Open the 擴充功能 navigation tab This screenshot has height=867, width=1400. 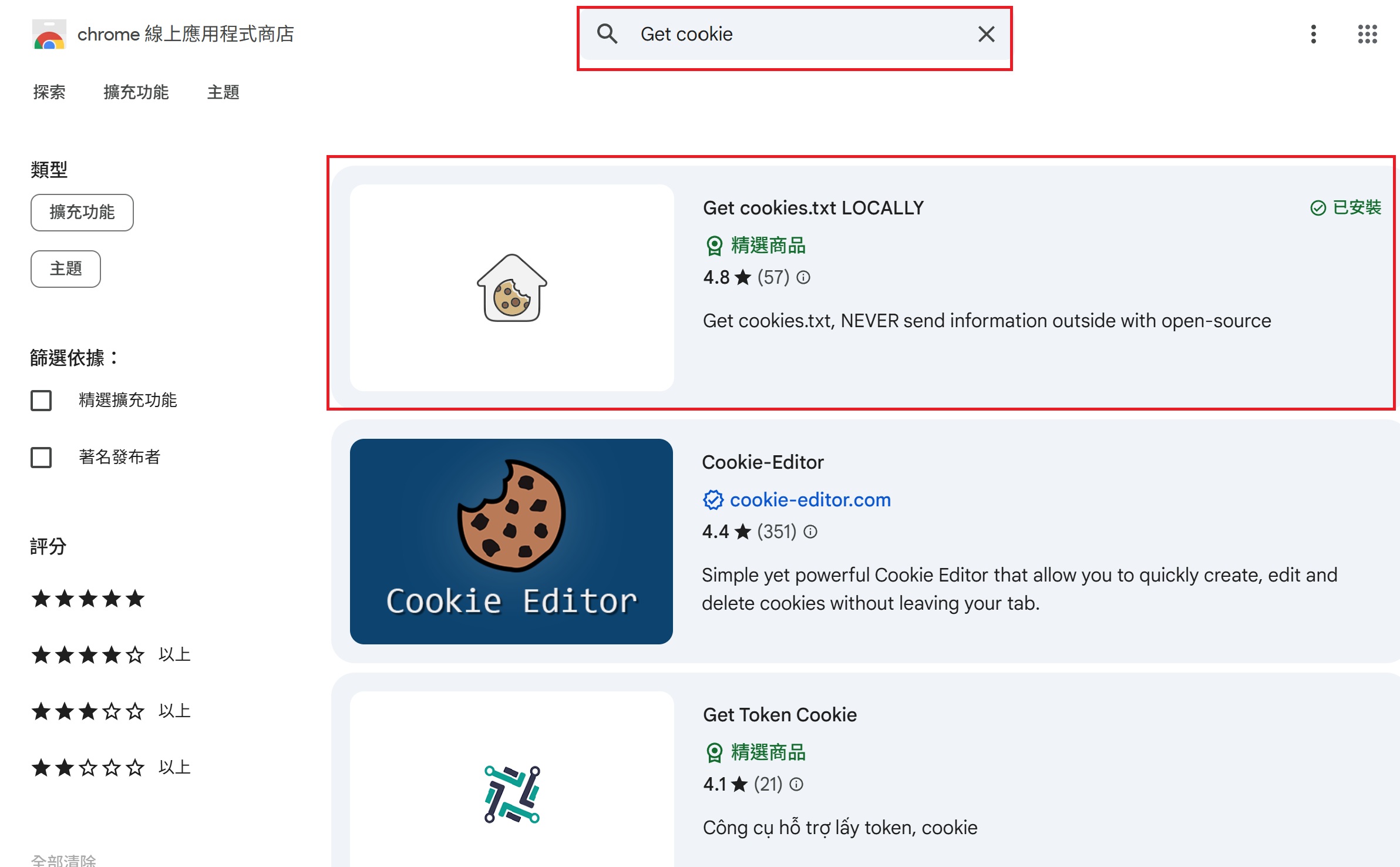pos(136,92)
